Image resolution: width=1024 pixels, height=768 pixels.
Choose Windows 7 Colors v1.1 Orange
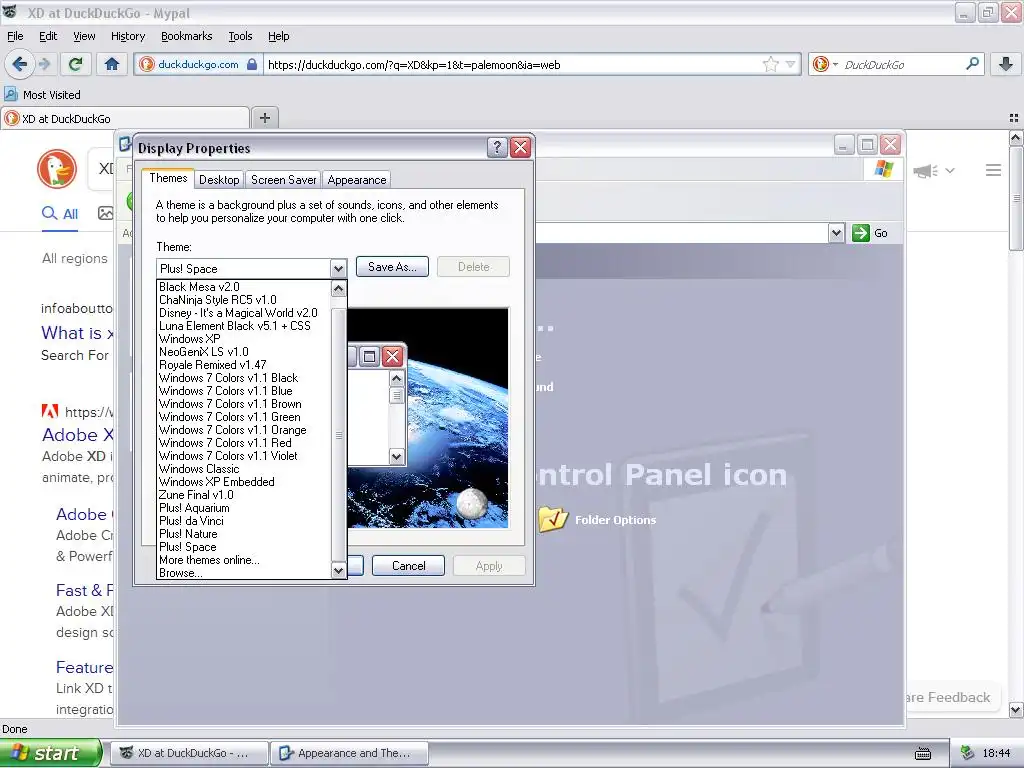(244, 430)
